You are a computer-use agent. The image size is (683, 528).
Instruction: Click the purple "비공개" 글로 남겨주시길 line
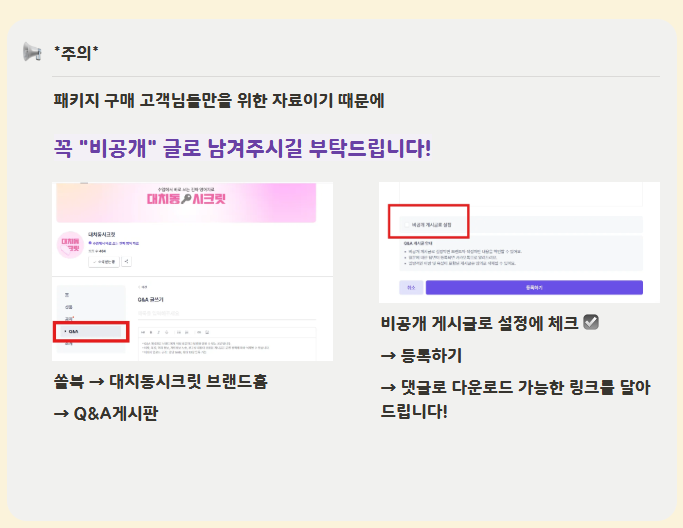[242, 148]
